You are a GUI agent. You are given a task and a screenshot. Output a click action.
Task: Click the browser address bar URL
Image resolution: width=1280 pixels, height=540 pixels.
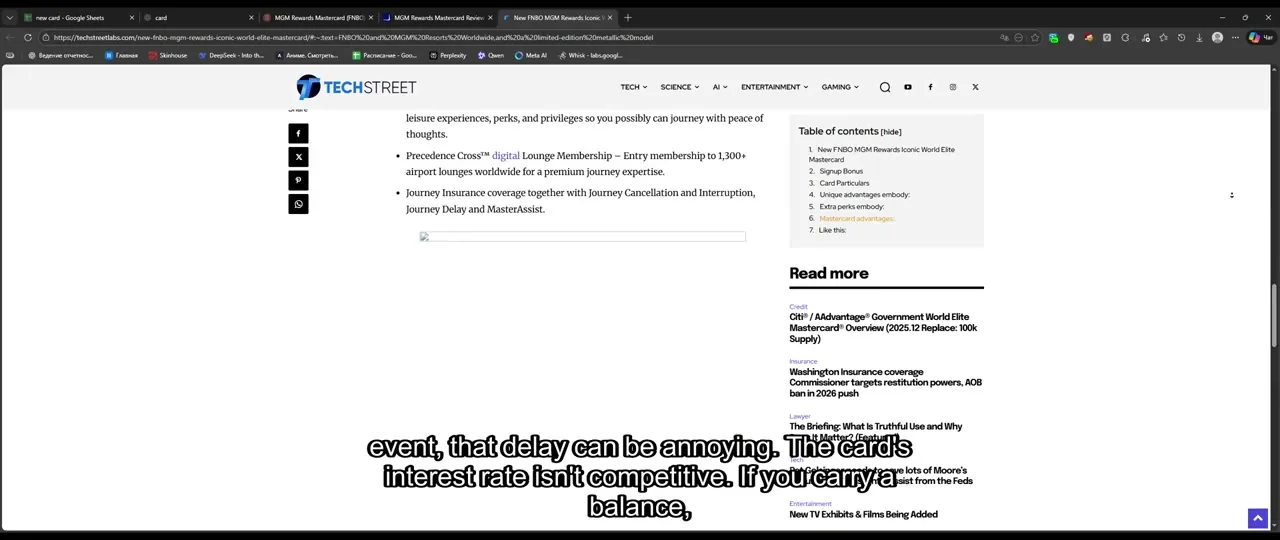coord(353,37)
